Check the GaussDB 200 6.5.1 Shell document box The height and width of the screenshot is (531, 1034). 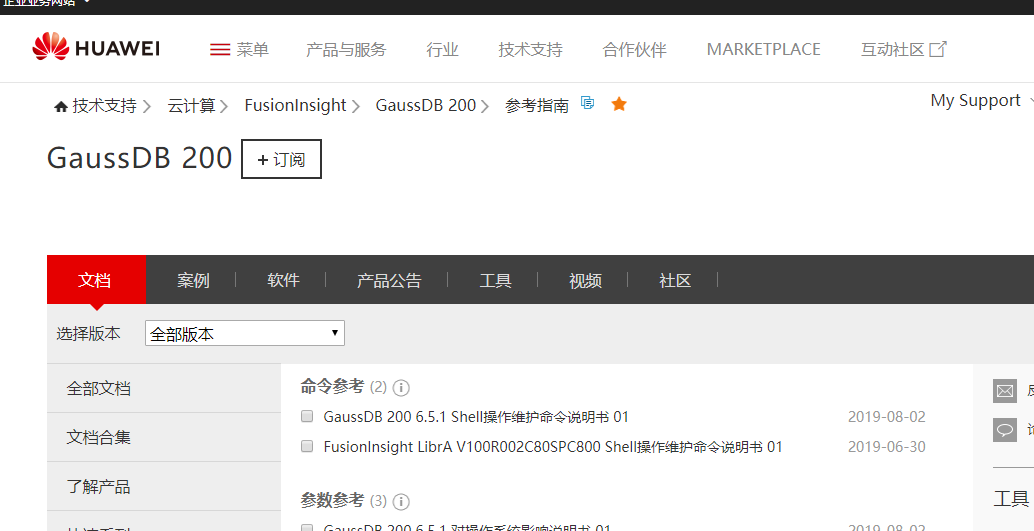(x=307, y=416)
